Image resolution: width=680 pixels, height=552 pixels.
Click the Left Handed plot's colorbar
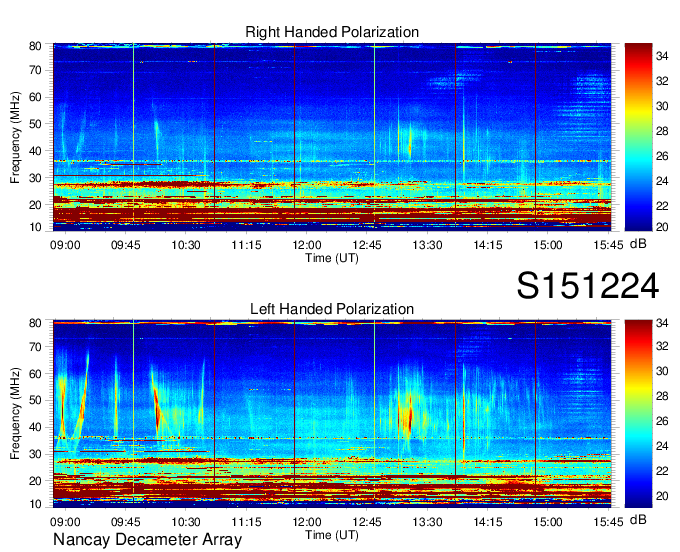pyautogui.click(x=638, y=414)
